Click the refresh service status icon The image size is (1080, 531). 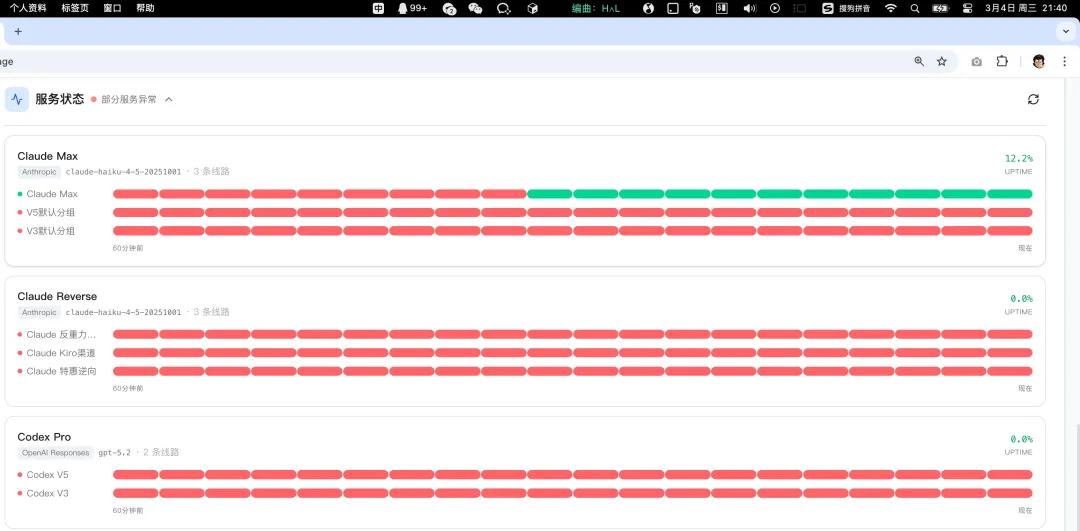(x=1032, y=99)
